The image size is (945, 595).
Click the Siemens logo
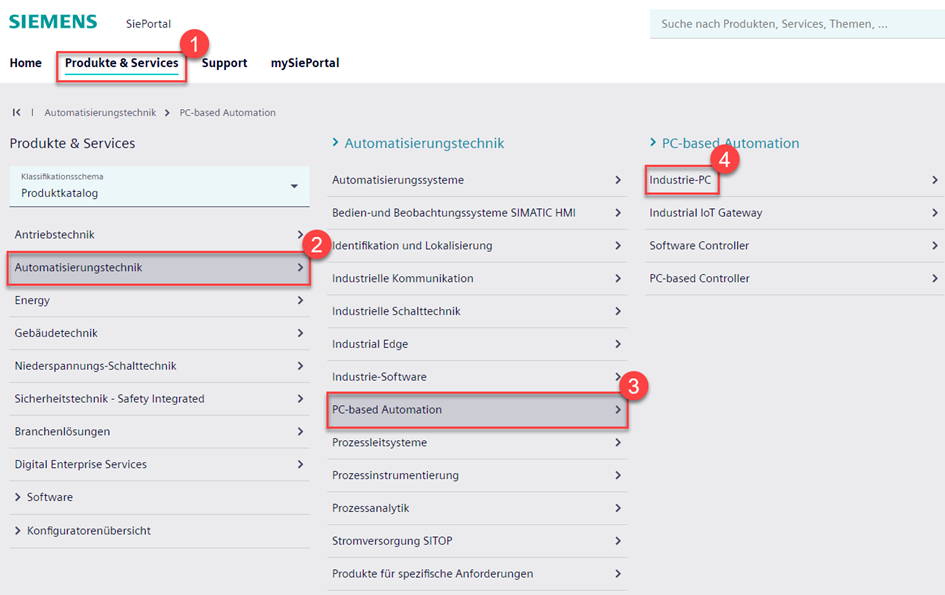(x=53, y=22)
